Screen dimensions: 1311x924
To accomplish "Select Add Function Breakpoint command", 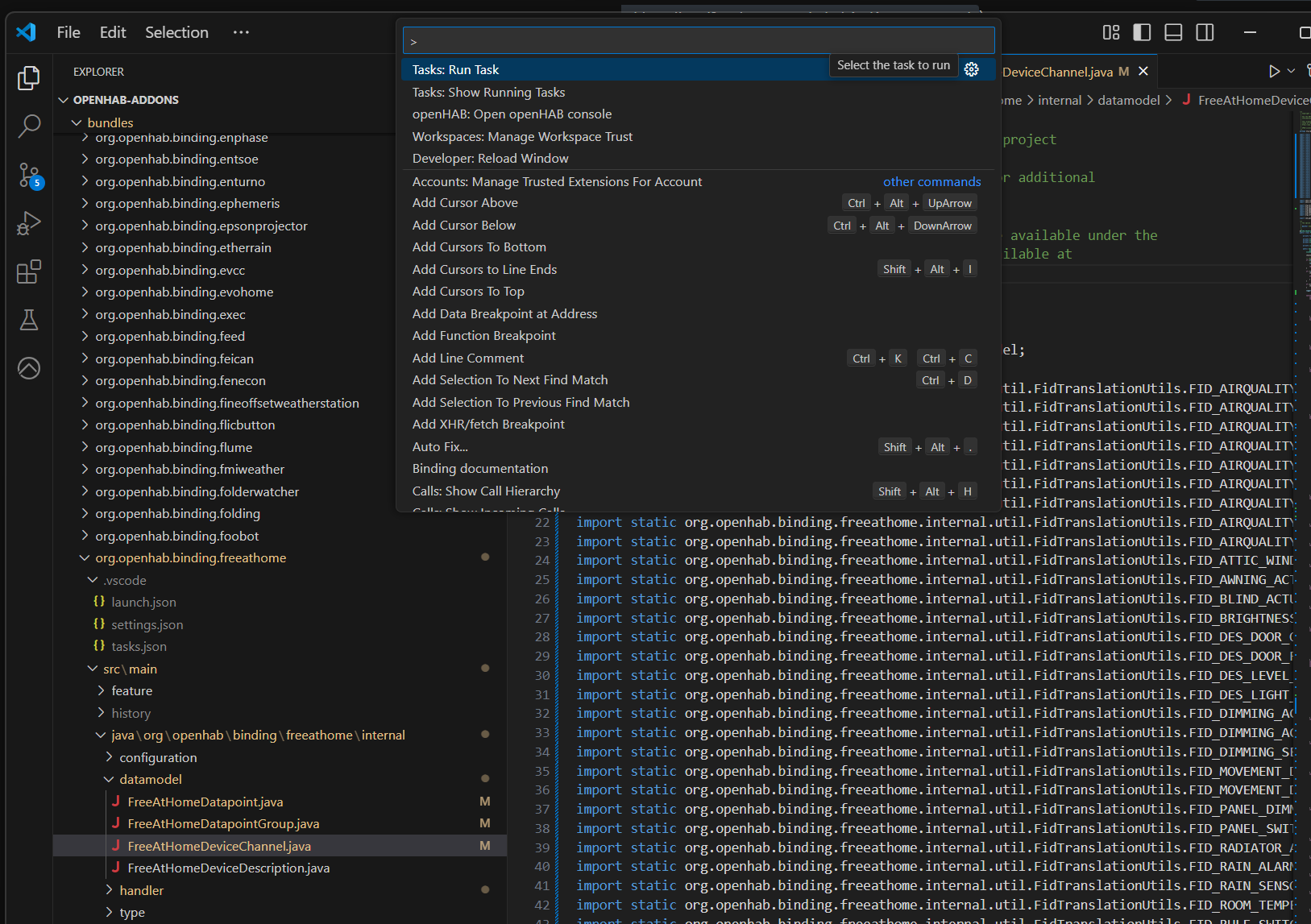I will point(699,335).
